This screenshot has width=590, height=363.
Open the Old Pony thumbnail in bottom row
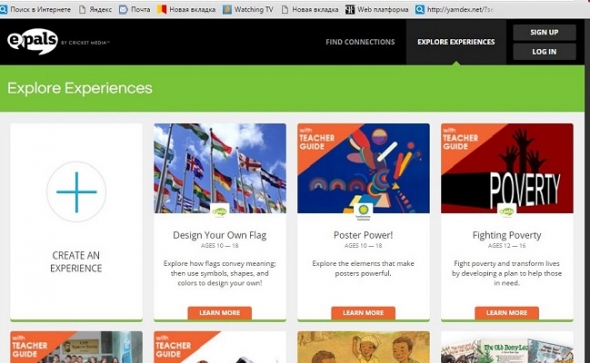[507, 347]
